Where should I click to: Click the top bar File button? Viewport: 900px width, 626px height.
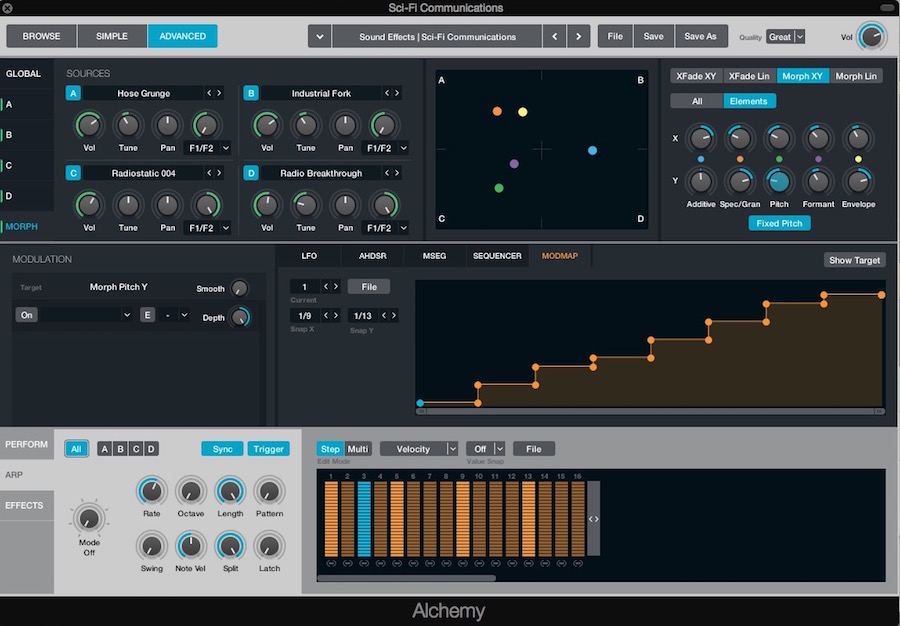[x=615, y=36]
